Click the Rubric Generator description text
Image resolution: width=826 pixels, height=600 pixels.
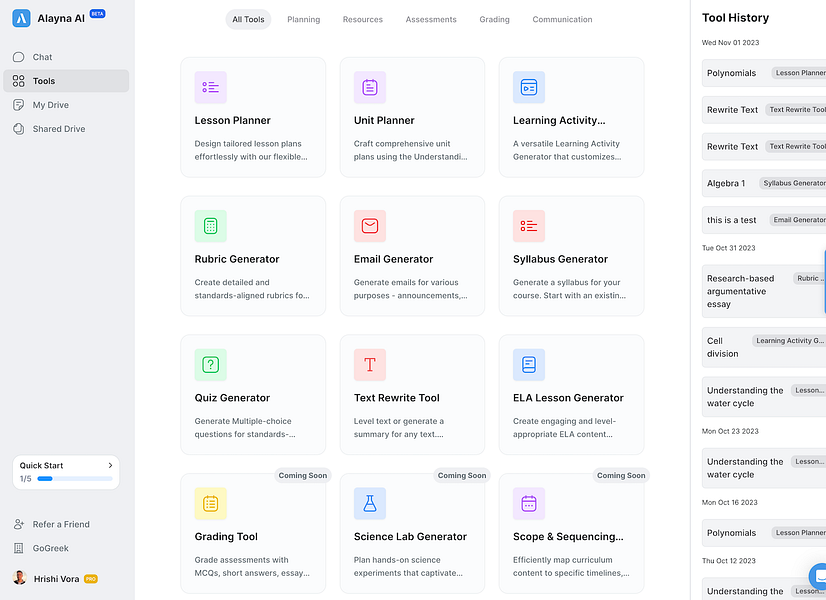[252, 289]
